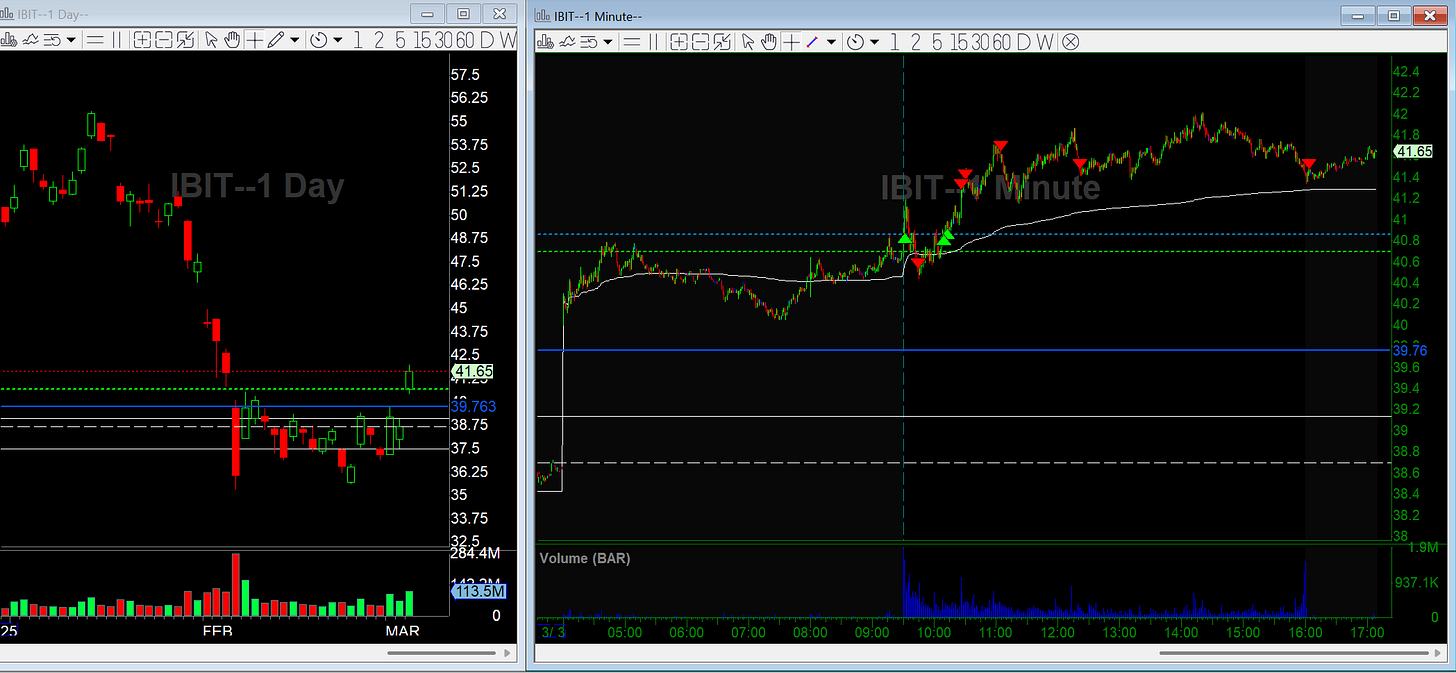Switch 1 Day window to 5-minute timeframe
The width and height of the screenshot is (1456, 673).
click(x=400, y=40)
